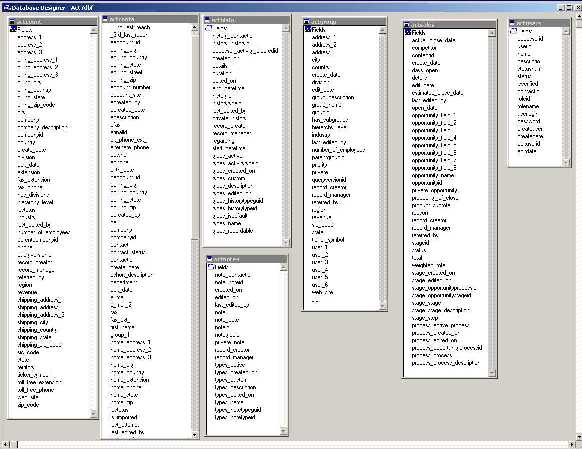
Task: Select the "industry" field in actgroup table
Action: [321, 135]
